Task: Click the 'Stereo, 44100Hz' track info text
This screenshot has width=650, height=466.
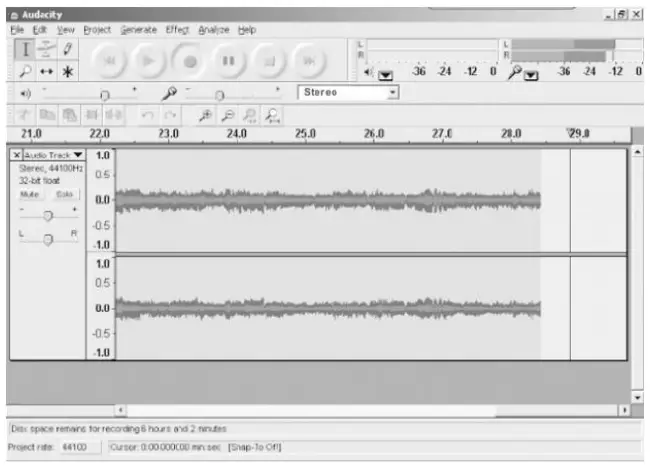Action: click(x=51, y=168)
